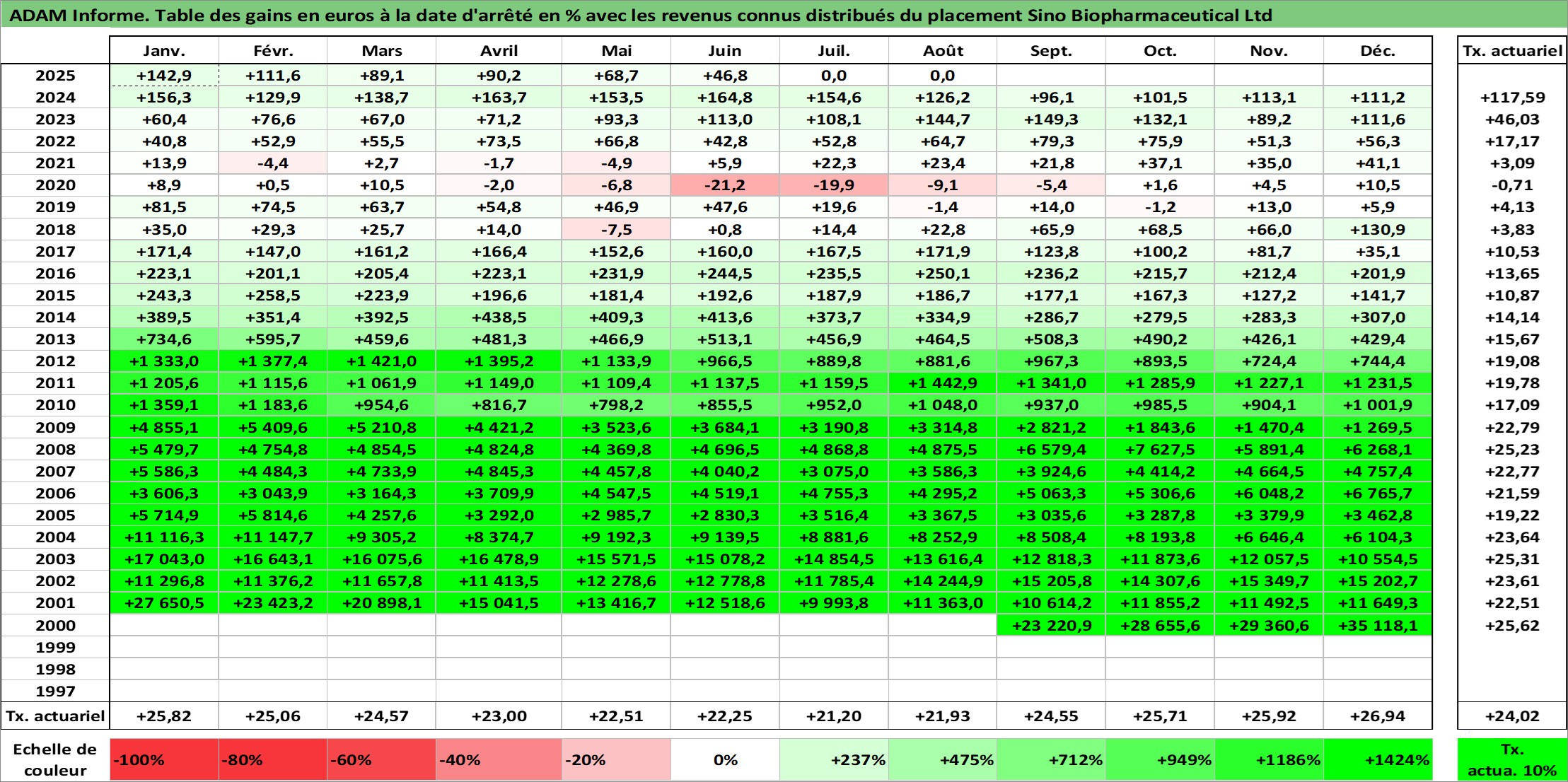
Task: Select cell +23 220,9 in September 2000
Action: tap(1051, 626)
